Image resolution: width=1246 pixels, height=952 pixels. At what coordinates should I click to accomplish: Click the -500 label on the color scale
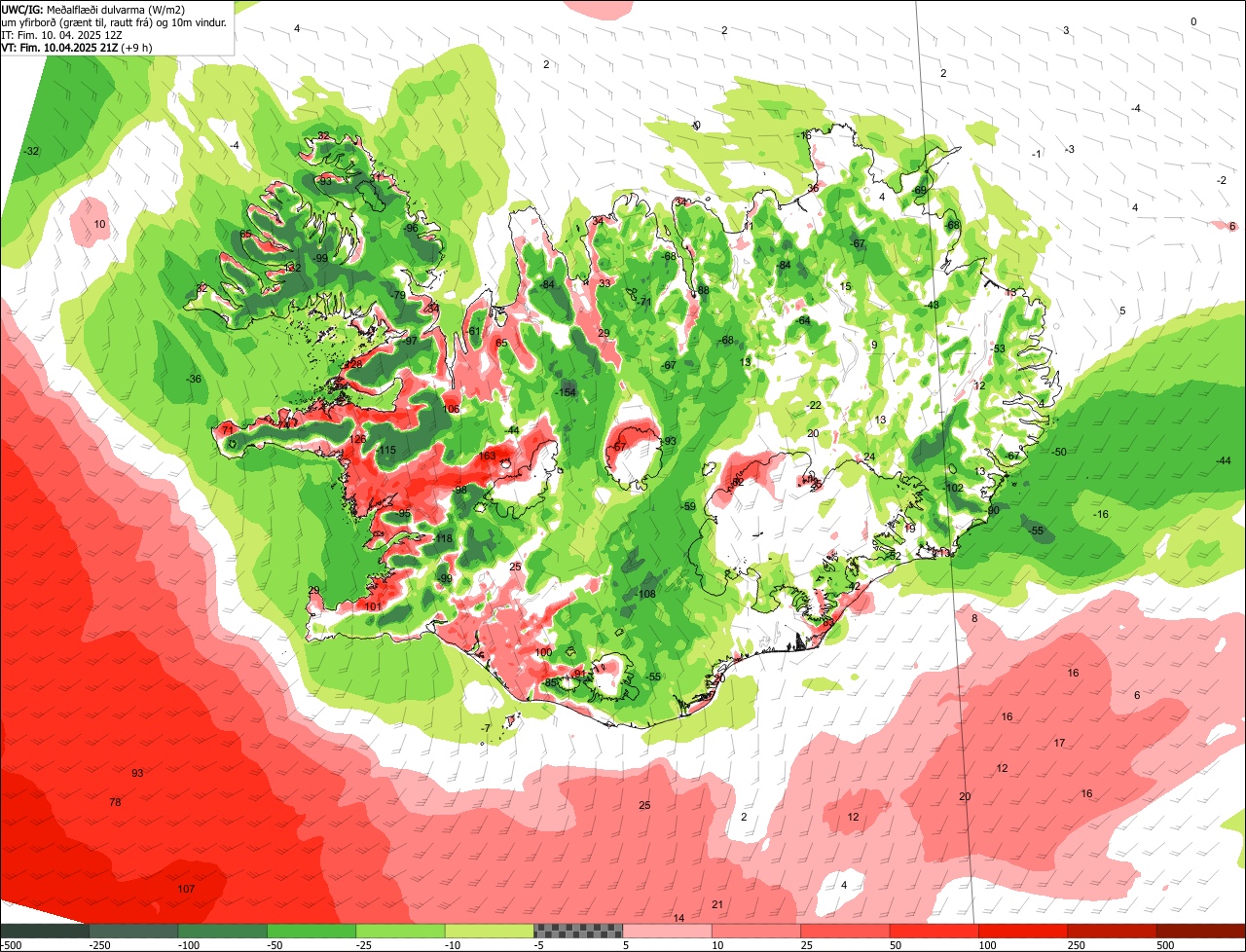[x=11, y=945]
